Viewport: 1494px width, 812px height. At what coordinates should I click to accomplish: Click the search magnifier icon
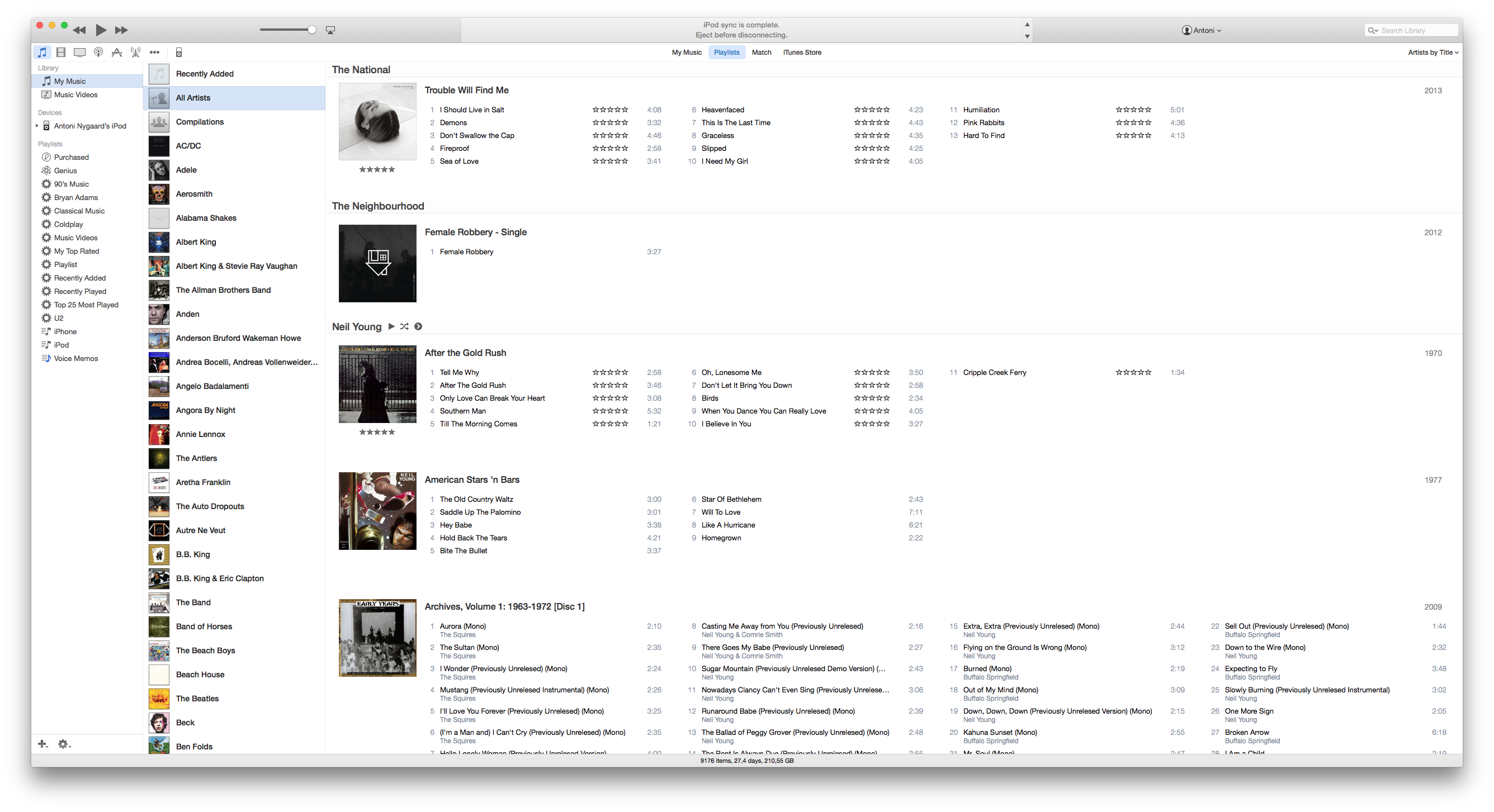pos(1372,31)
